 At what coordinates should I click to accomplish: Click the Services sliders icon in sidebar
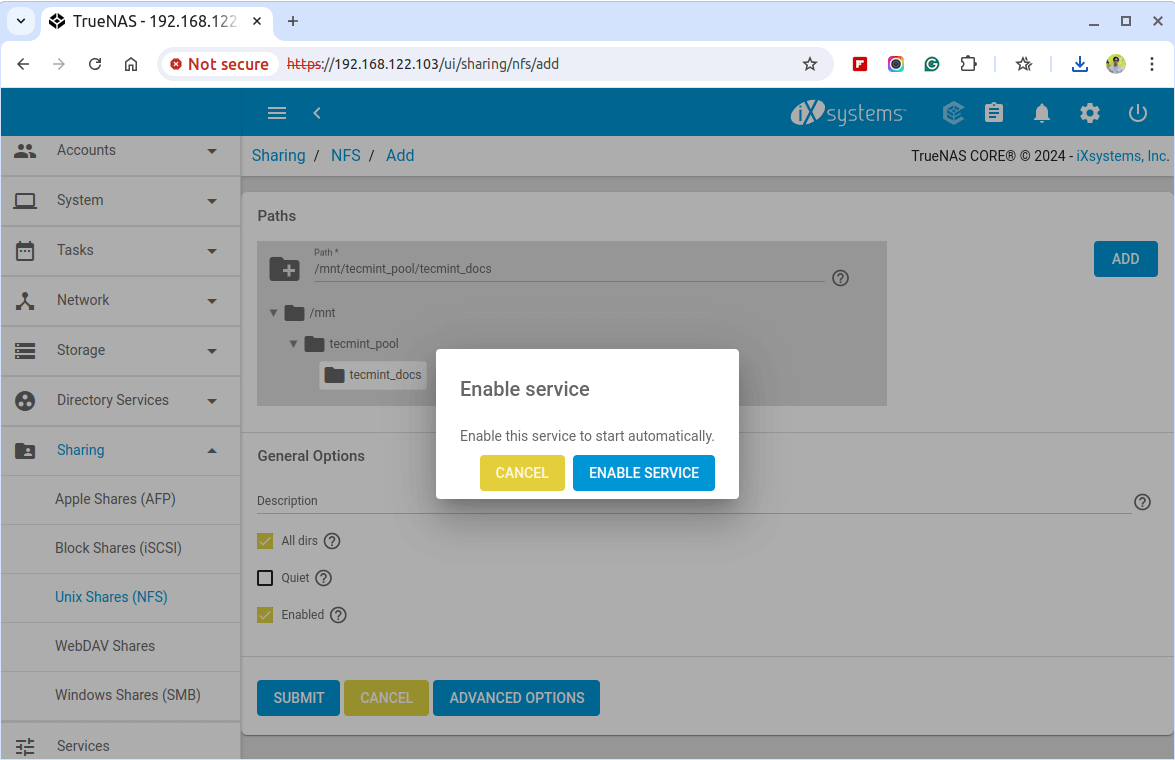(25, 746)
